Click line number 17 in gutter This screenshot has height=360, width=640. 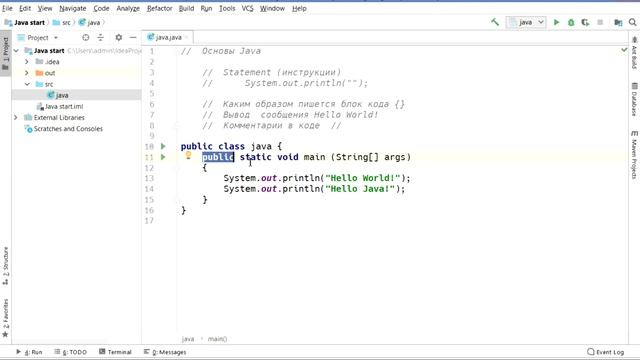pyautogui.click(x=149, y=221)
